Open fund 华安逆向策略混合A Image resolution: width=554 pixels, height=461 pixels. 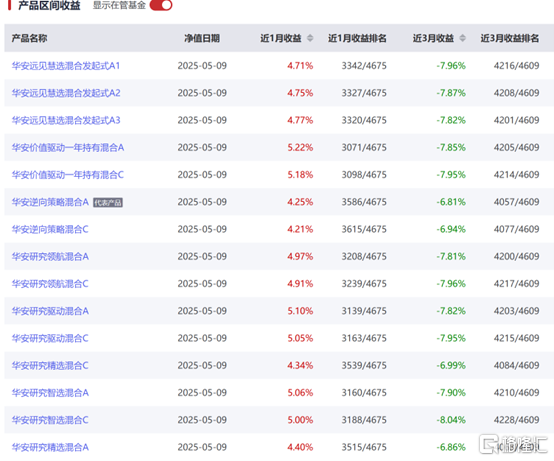50,202
